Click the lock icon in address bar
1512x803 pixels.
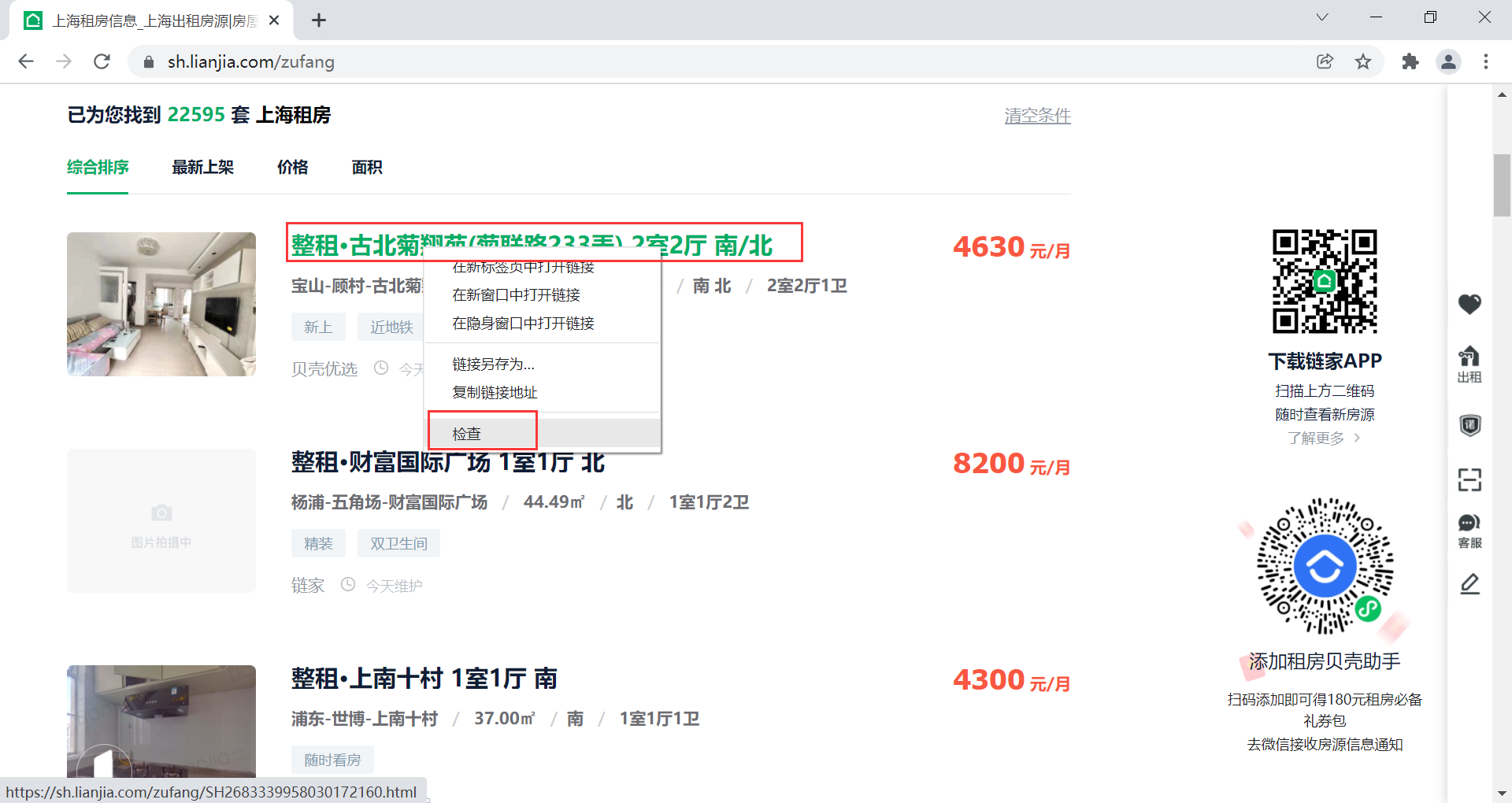148,61
